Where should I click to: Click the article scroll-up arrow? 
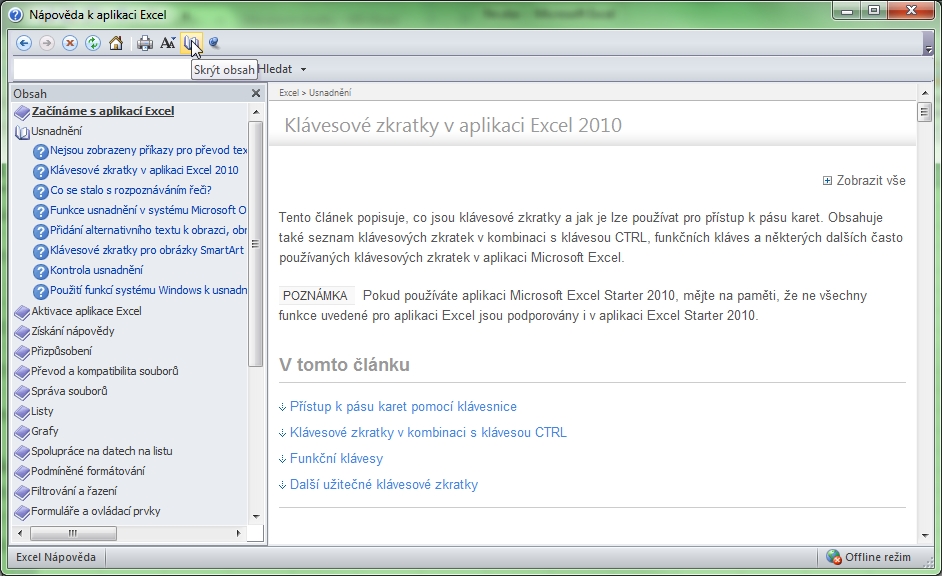[925, 92]
